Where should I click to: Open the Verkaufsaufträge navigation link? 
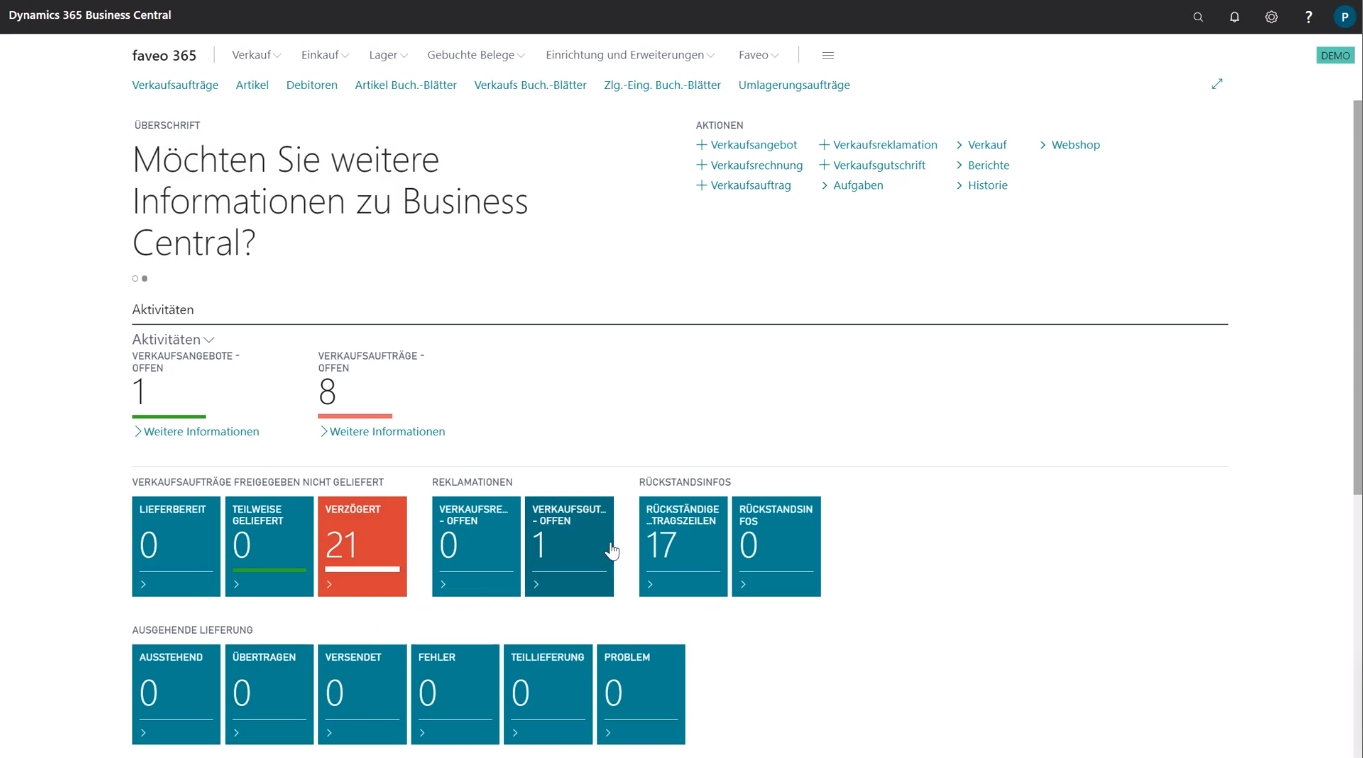175,85
